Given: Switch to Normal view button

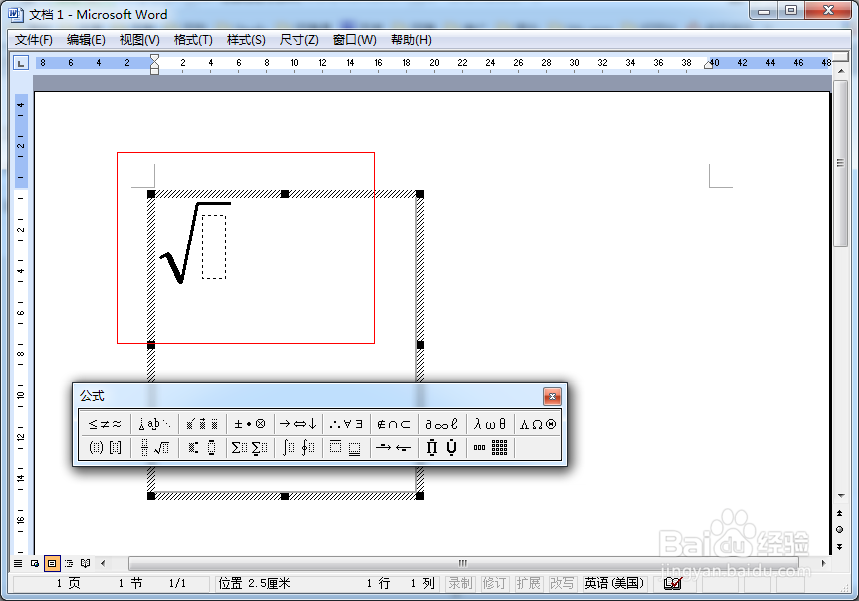Looking at the screenshot, I should point(18,563).
